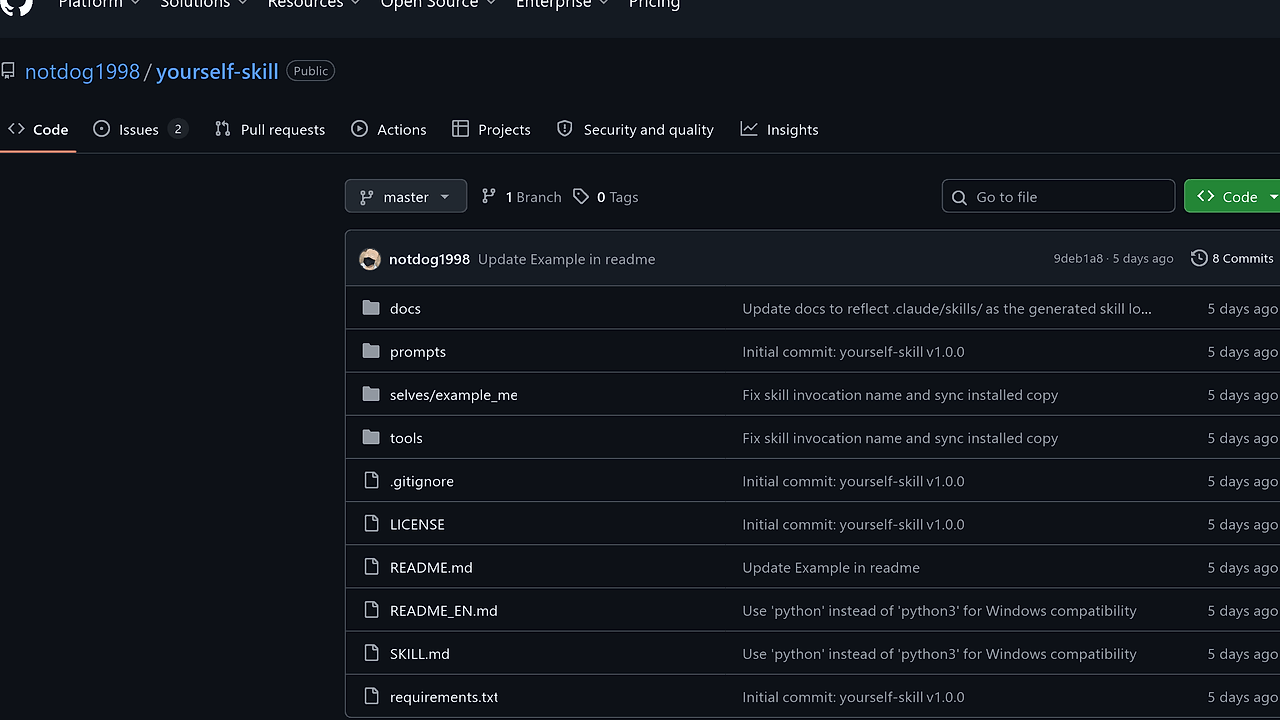
Task: Expand the Solutions menu in header
Action: (x=204, y=4)
